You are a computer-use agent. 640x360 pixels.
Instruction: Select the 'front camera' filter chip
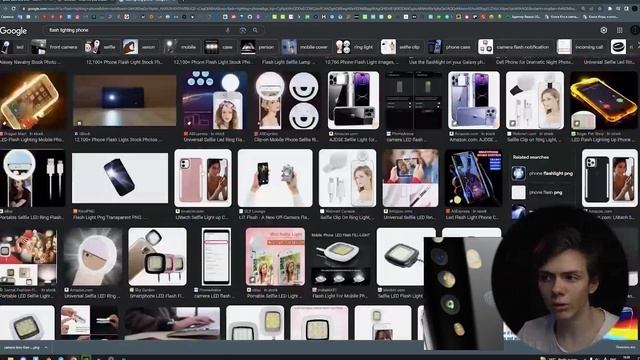[55, 47]
